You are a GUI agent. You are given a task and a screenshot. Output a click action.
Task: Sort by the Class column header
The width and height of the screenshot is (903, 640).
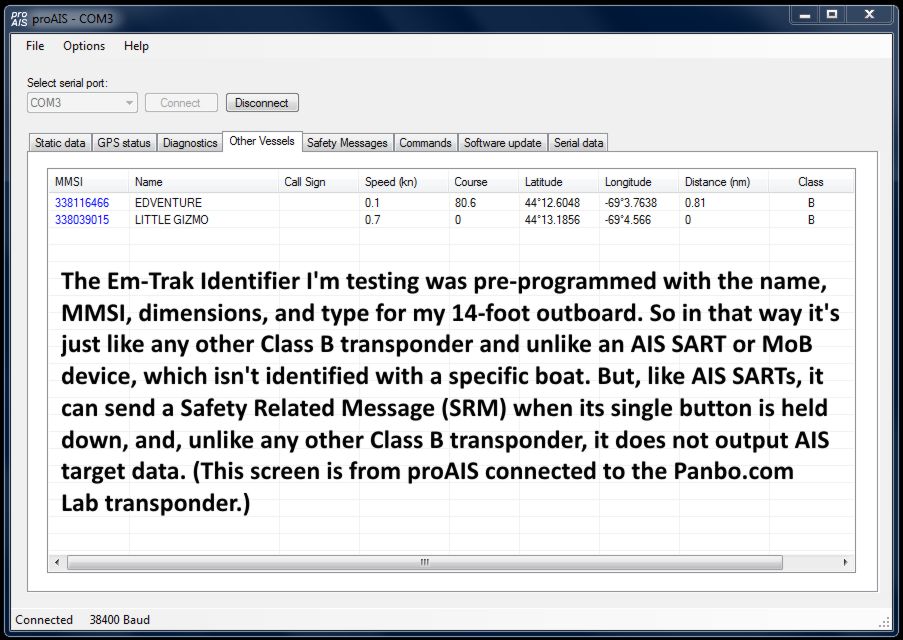point(810,181)
